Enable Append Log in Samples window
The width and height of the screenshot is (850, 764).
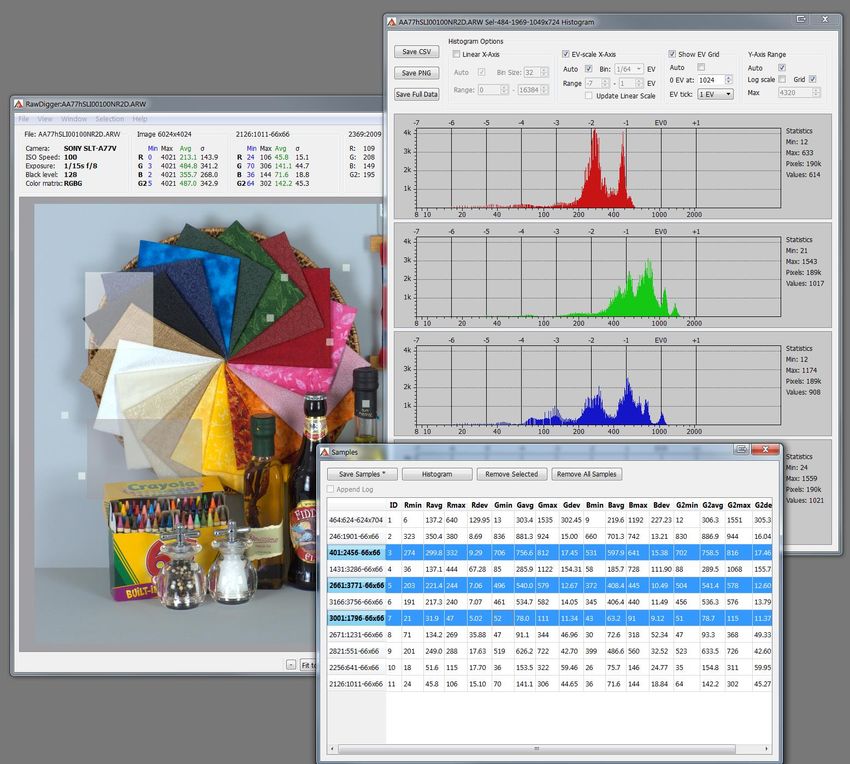pyautogui.click(x=331, y=489)
